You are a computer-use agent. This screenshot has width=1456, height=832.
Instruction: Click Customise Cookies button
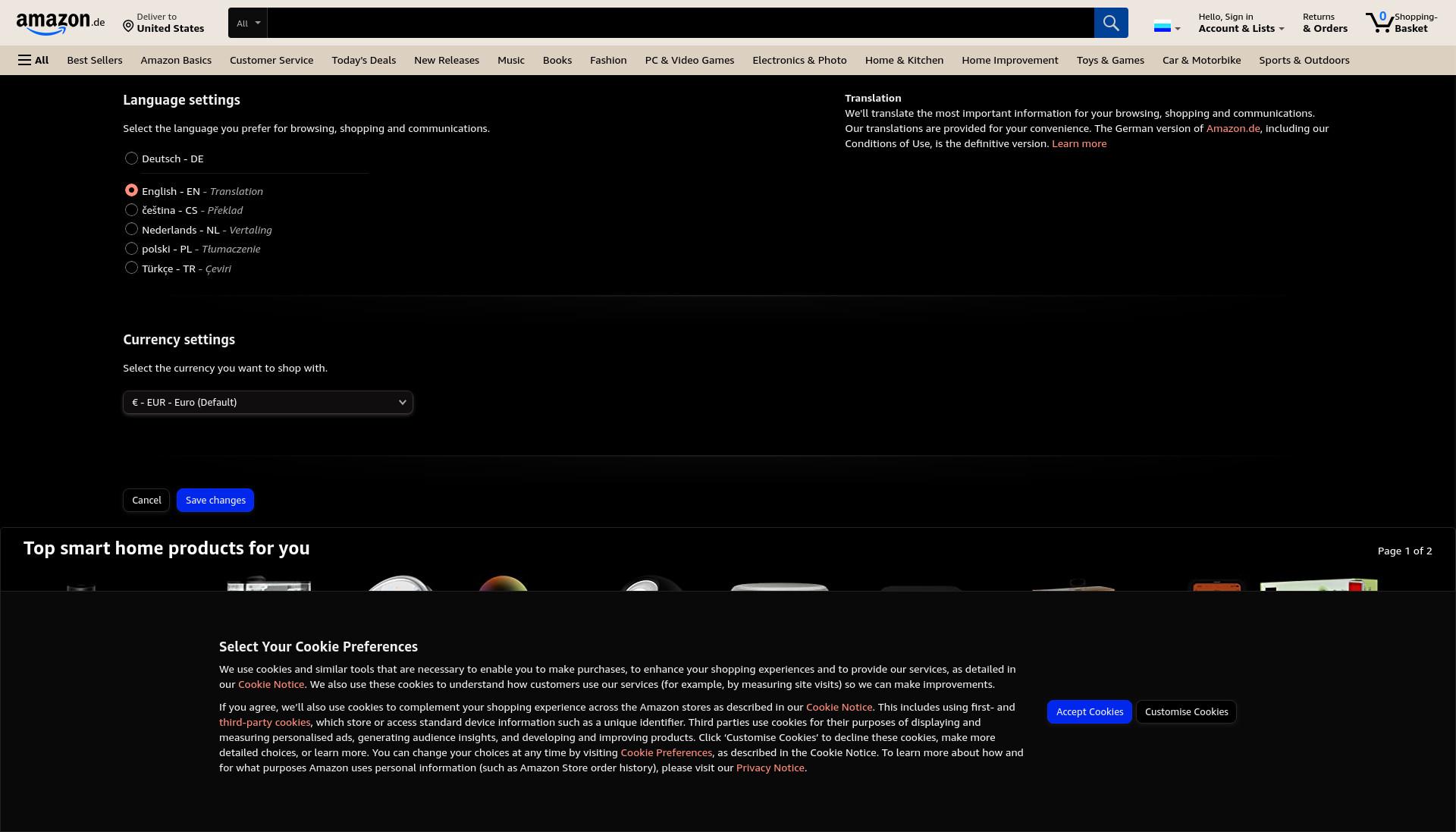[x=1187, y=711]
